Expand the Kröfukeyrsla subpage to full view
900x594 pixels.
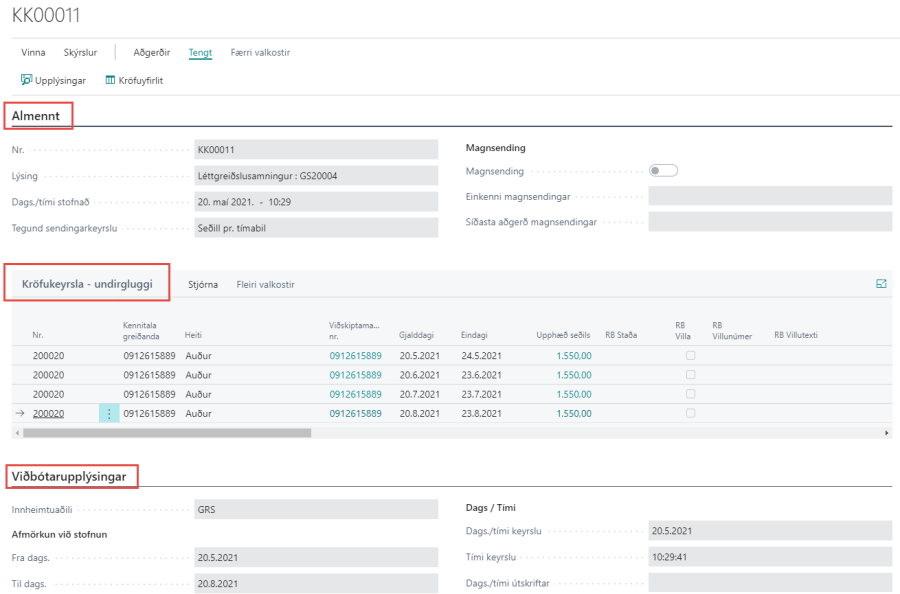point(881,284)
